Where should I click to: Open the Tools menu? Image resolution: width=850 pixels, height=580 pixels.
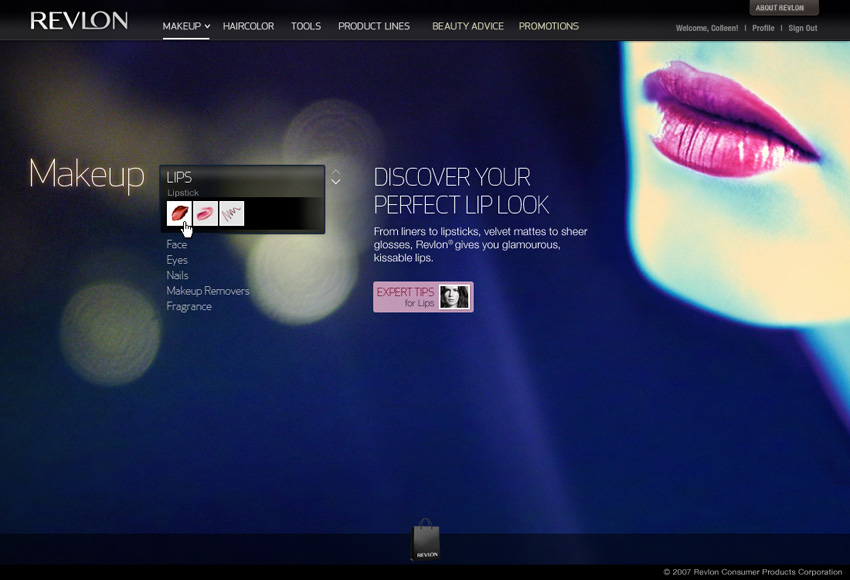coord(306,26)
